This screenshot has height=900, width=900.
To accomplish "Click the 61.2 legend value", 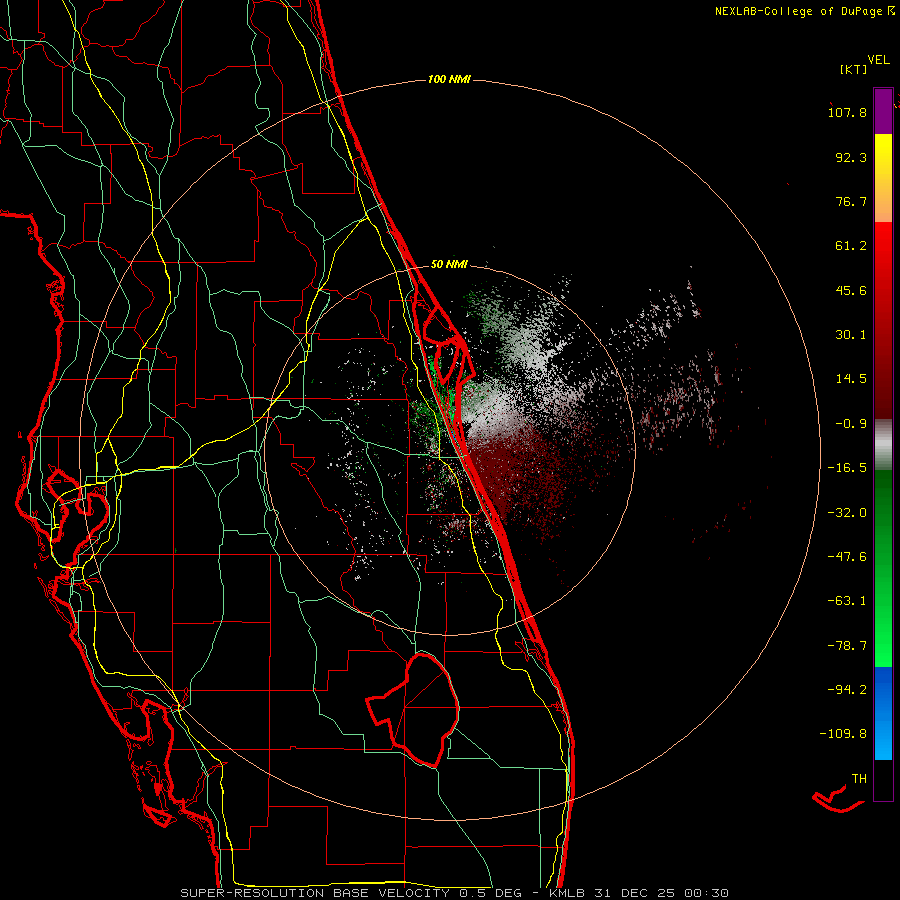I will 851,246.
